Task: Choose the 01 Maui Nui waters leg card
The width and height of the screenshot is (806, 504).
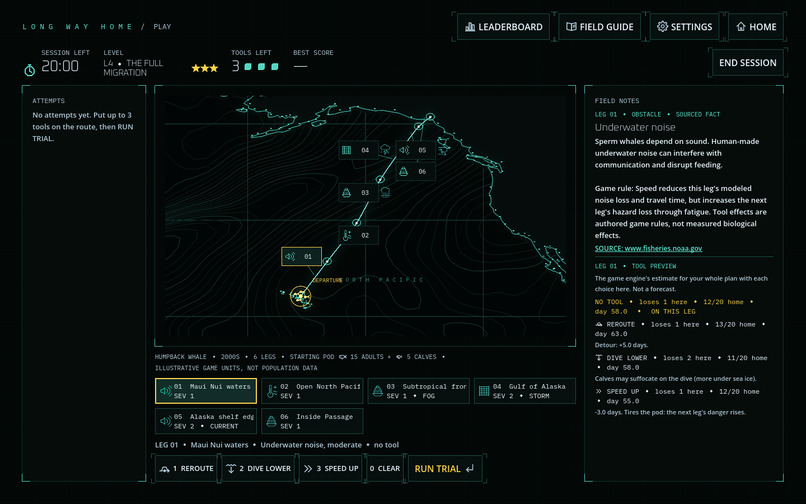Action: (x=206, y=391)
